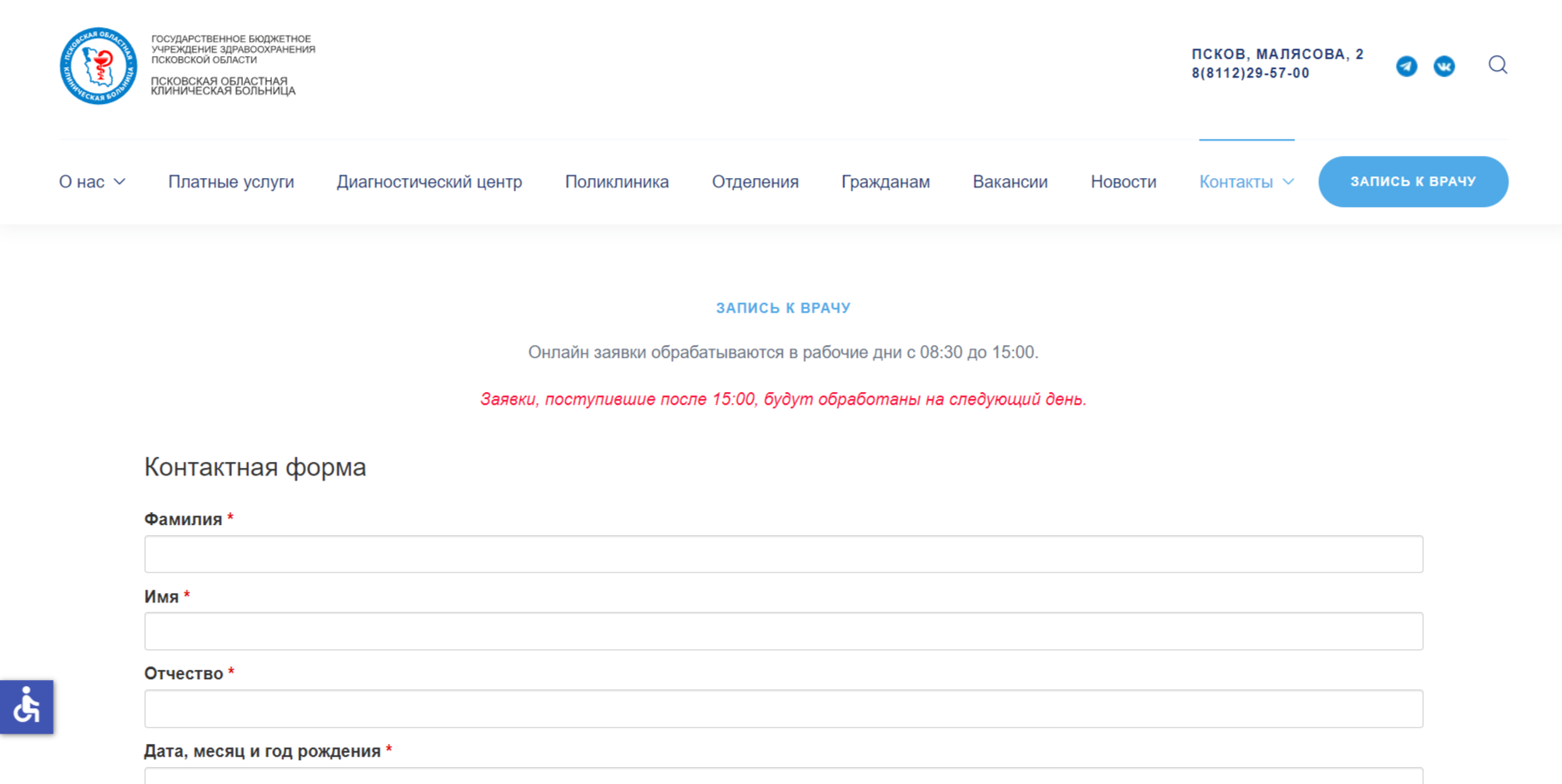Image resolution: width=1562 pixels, height=784 pixels.
Task: Focus the "Фамилия" input field
Action: point(783,554)
